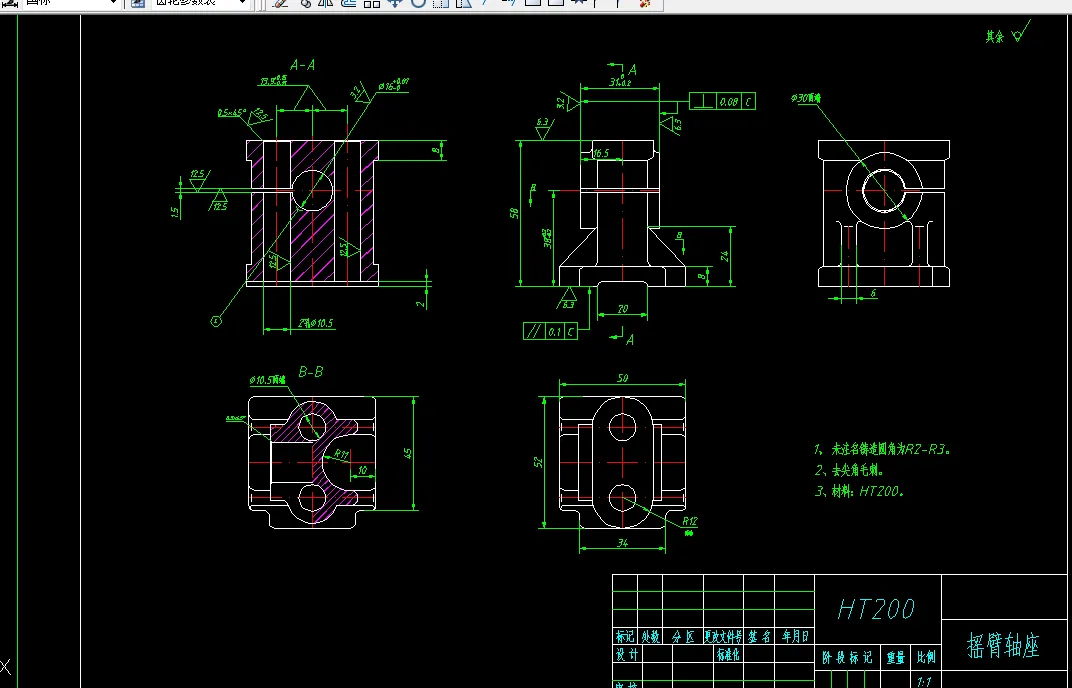Click the R11 radius label in B-B view
The image size is (1072, 688).
click(341, 453)
